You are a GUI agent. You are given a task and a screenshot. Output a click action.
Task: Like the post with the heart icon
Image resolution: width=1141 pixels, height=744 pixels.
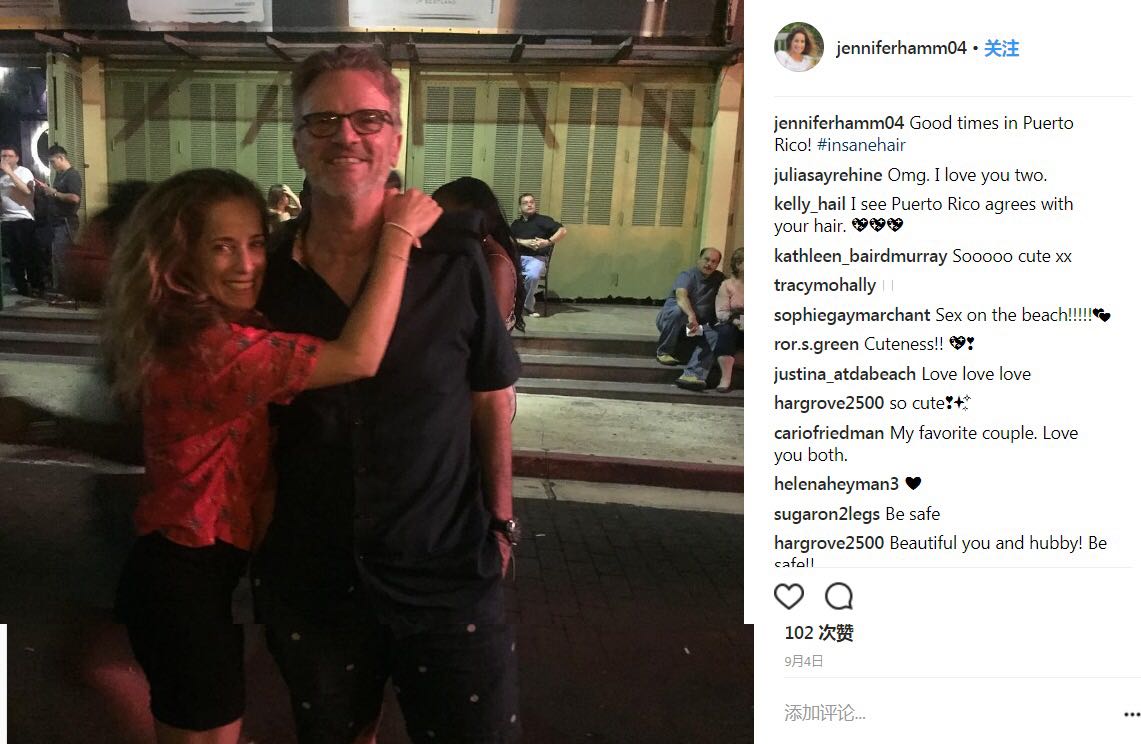click(789, 596)
